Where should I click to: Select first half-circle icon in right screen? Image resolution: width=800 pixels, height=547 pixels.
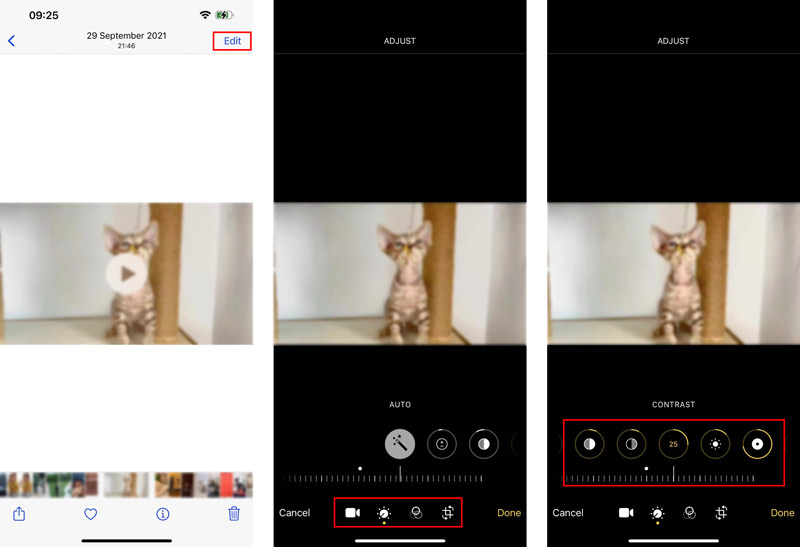click(x=589, y=444)
